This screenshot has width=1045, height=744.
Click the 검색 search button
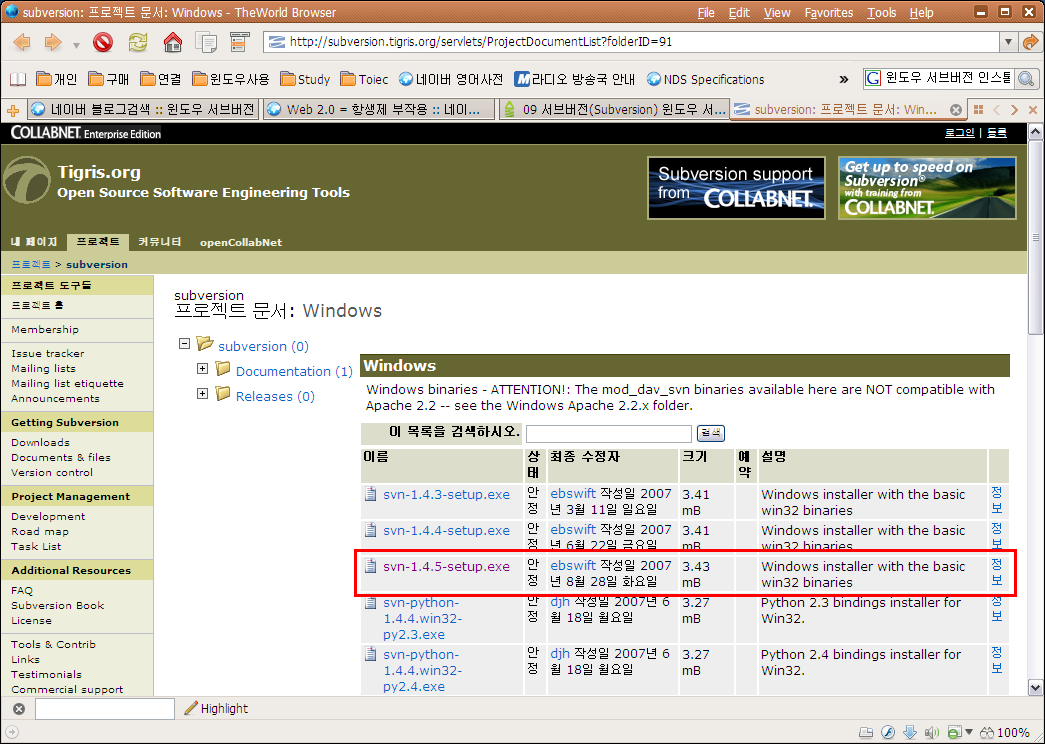point(710,433)
